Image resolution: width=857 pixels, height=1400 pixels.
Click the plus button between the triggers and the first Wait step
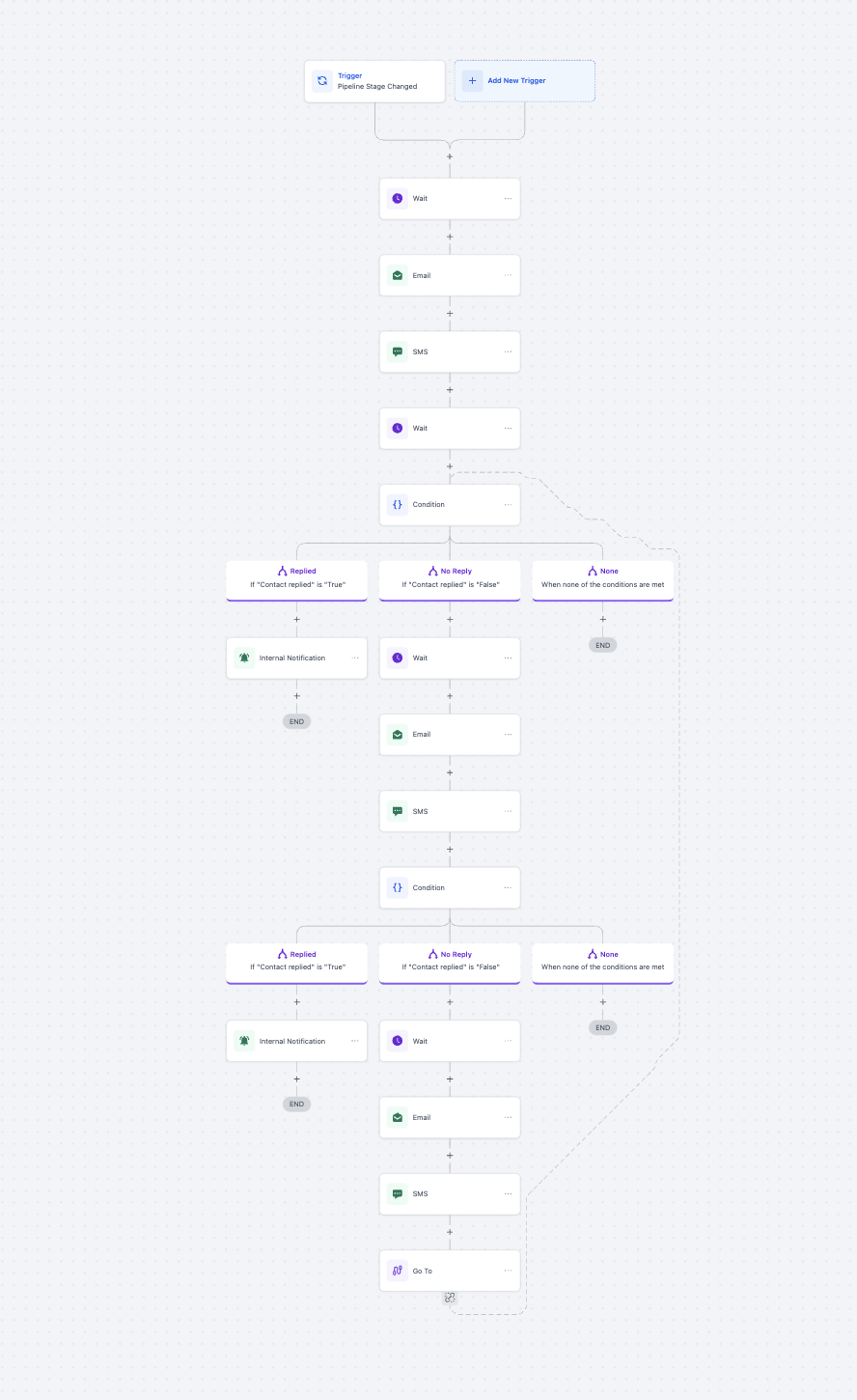450,156
